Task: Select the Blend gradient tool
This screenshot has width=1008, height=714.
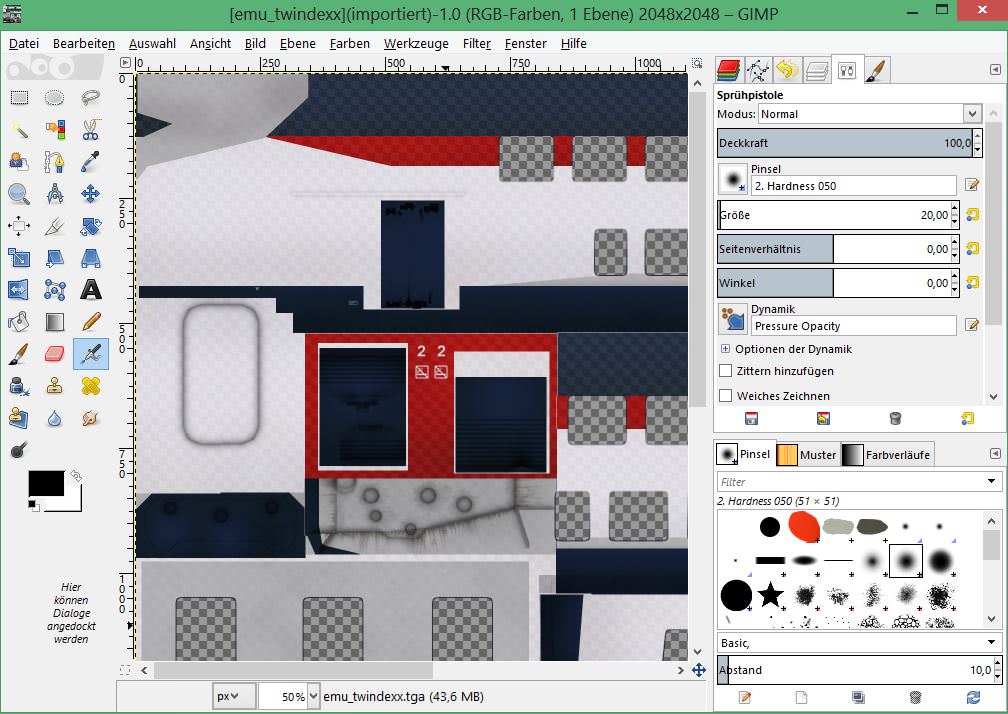Action: coord(55,321)
